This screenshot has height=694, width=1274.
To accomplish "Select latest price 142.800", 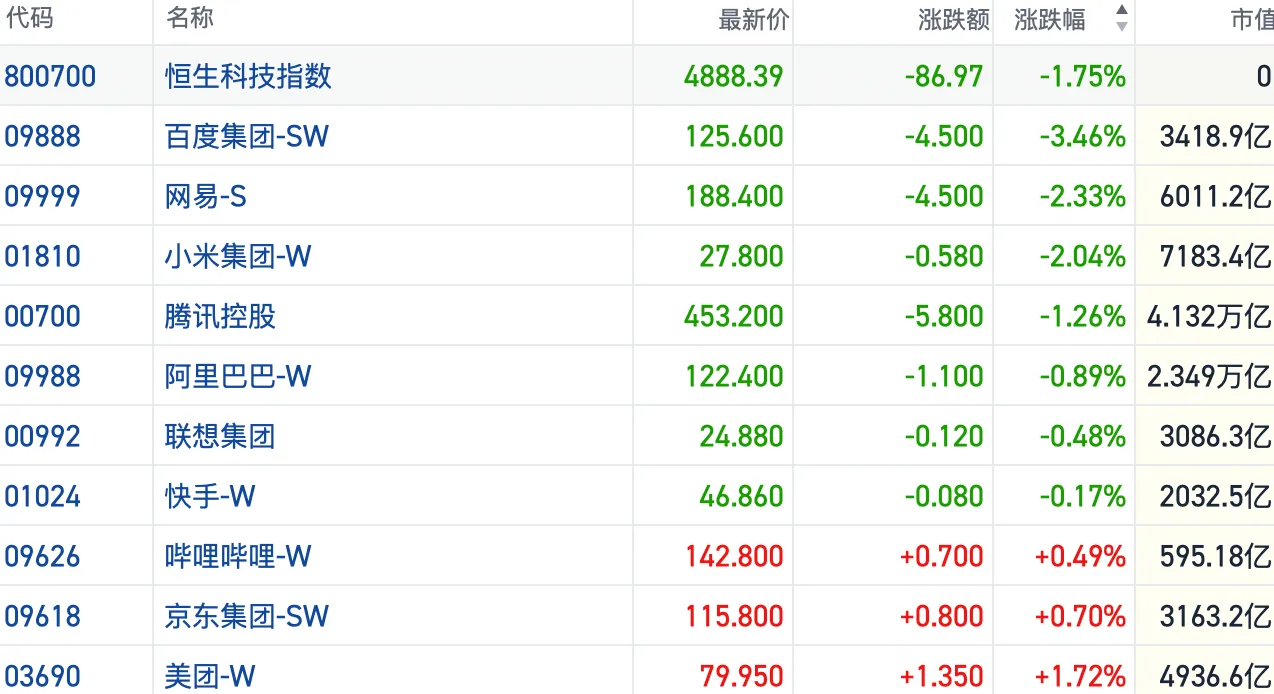I will pyautogui.click(x=734, y=556).
